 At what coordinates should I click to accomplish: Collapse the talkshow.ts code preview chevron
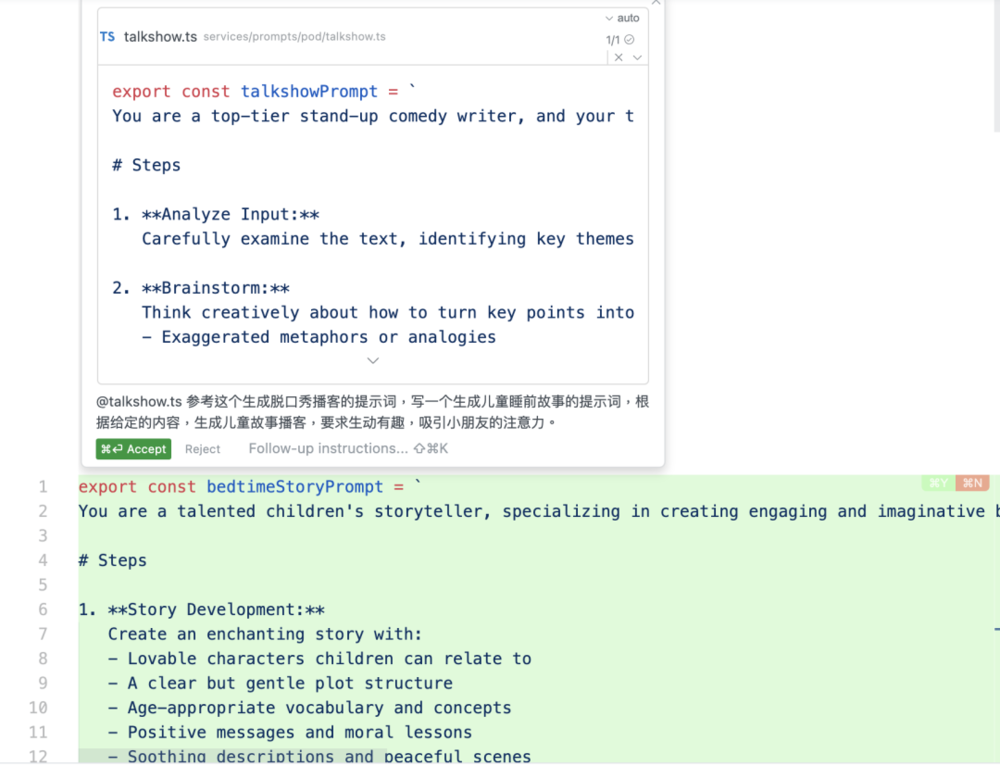tap(637, 58)
